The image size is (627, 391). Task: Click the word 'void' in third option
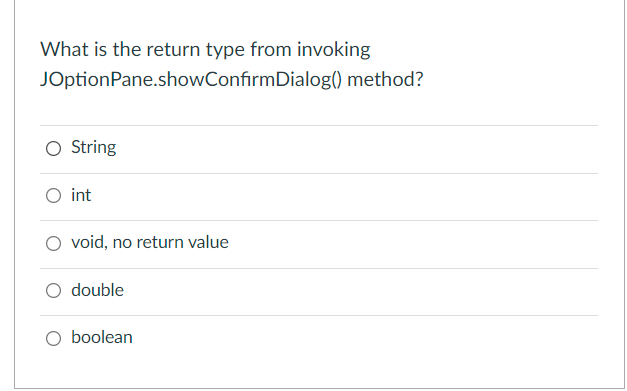[x=88, y=242]
